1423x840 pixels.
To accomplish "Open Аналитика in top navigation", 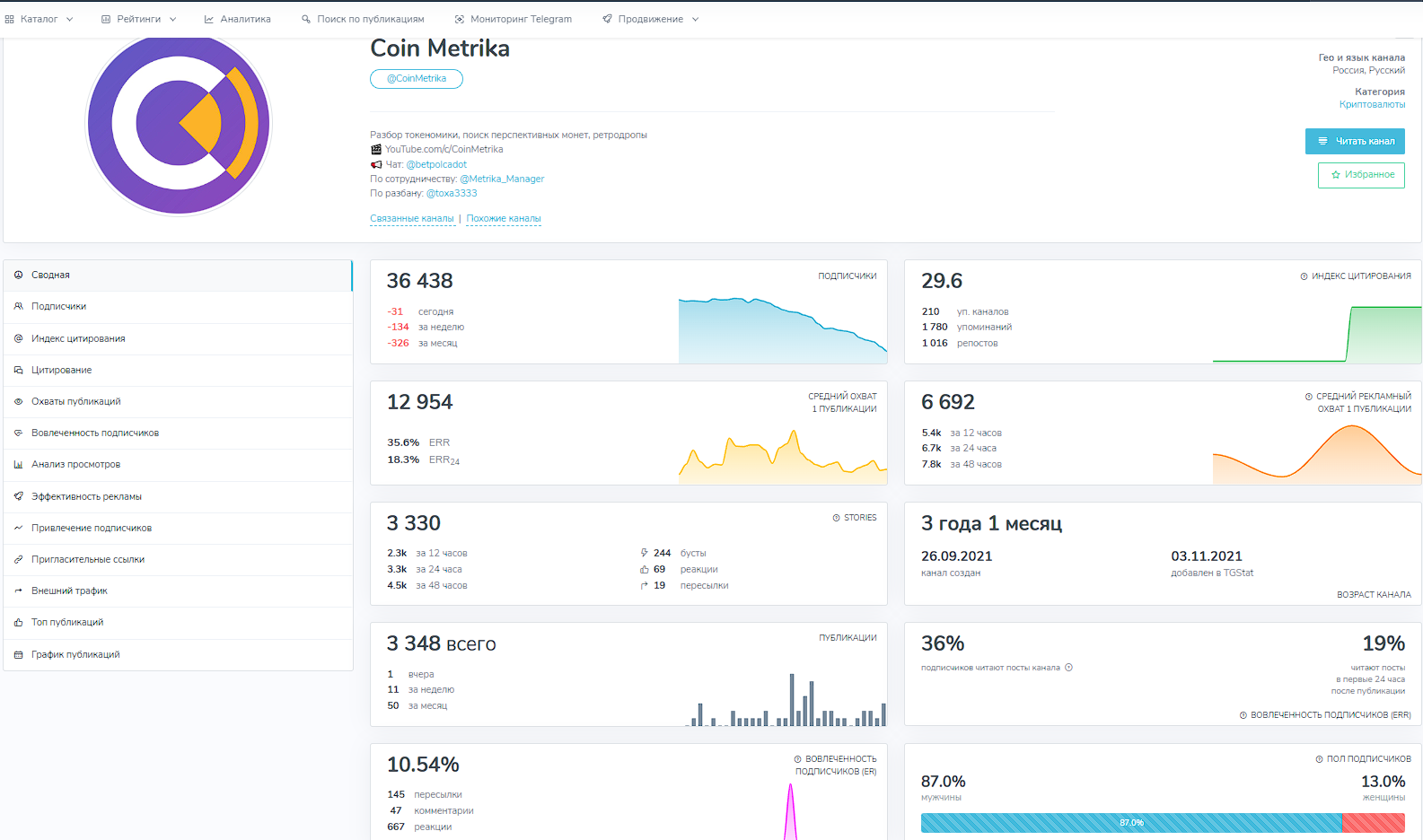I will [237, 19].
